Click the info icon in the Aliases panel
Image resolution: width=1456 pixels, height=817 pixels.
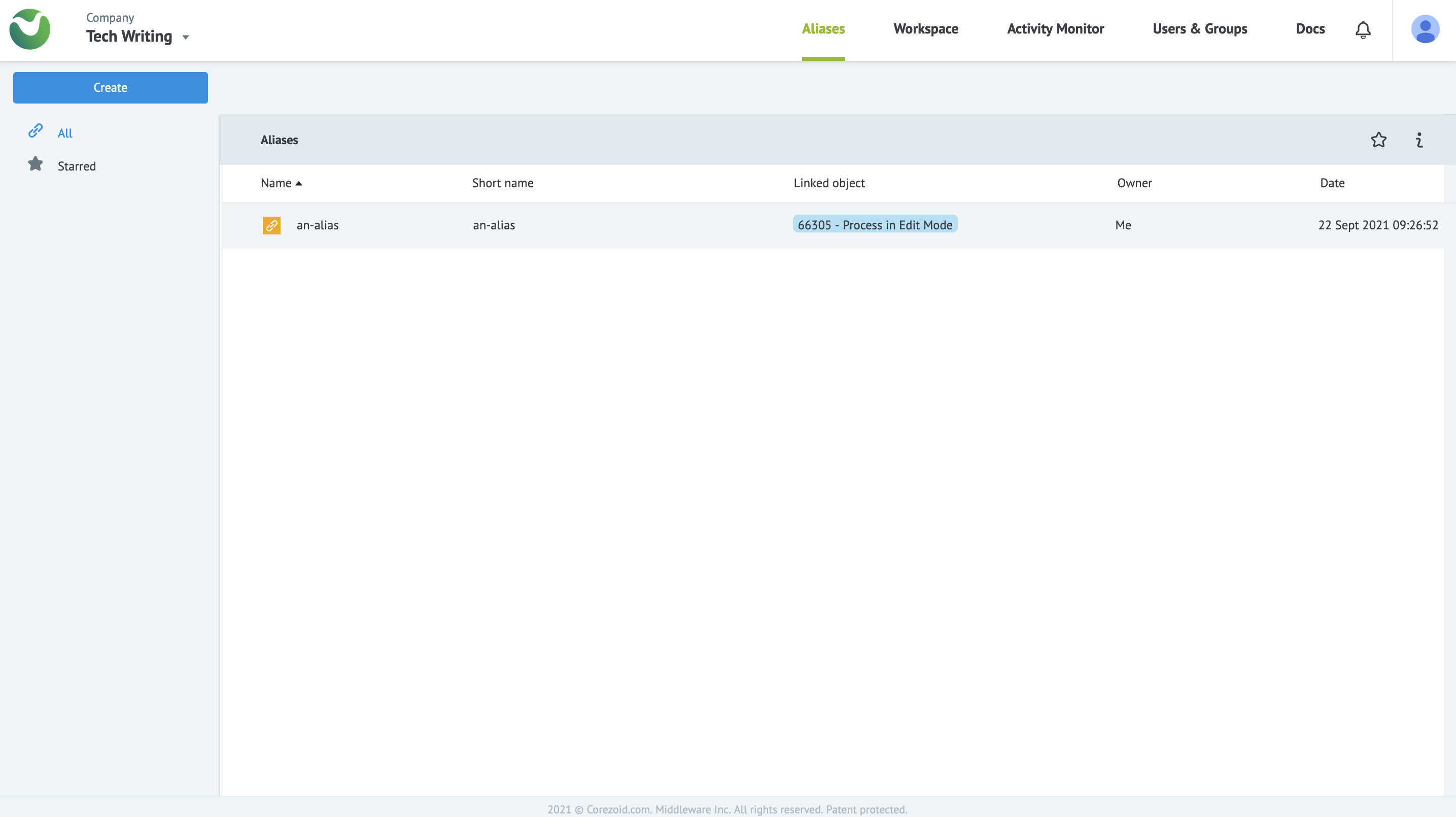[x=1419, y=140]
